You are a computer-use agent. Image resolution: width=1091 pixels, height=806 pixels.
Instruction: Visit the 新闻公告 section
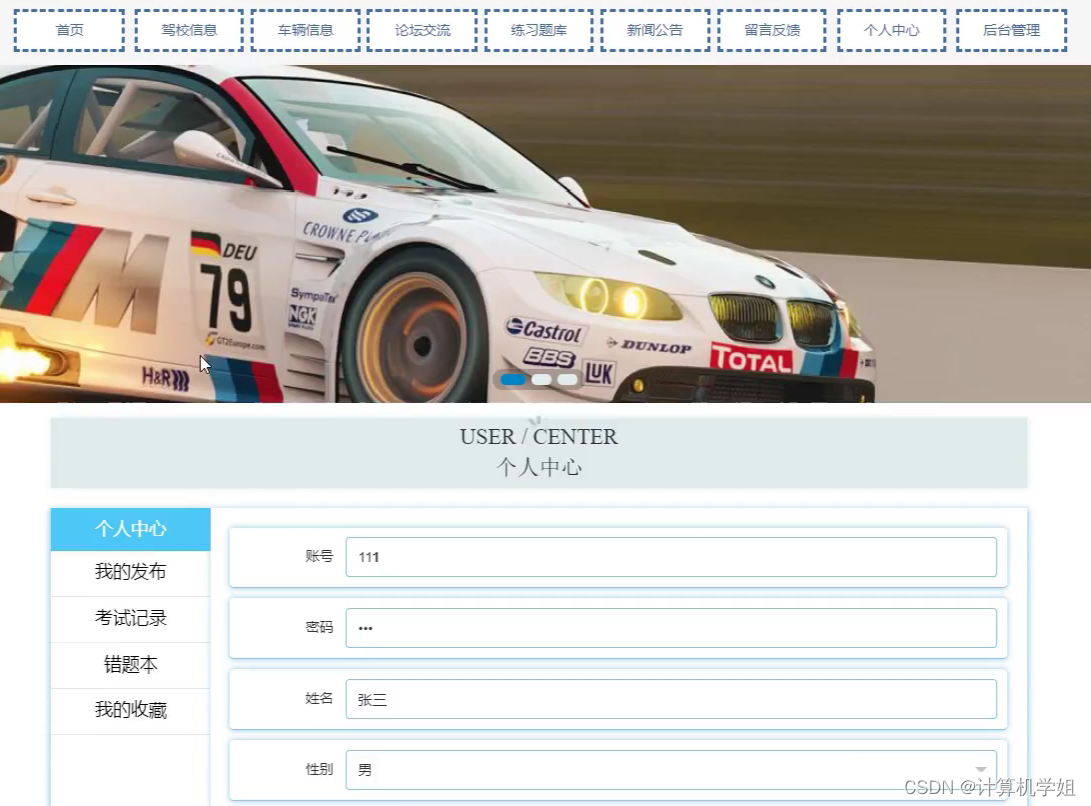[x=655, y=31]
